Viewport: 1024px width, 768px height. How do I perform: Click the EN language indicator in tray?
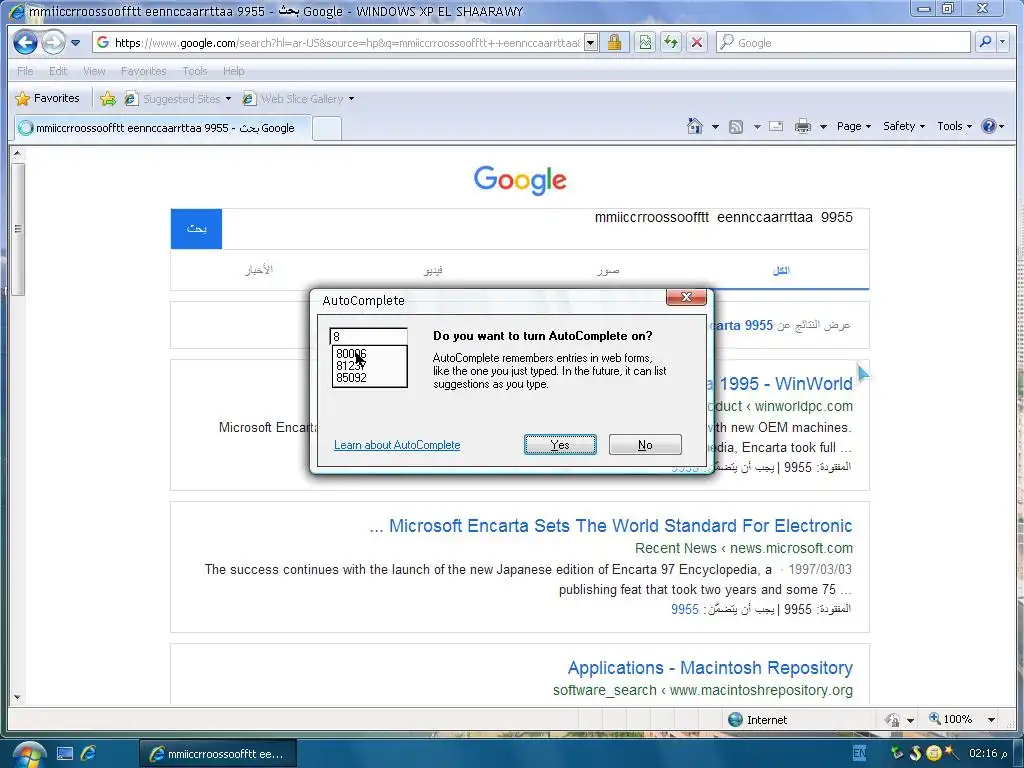coord(859,753)
